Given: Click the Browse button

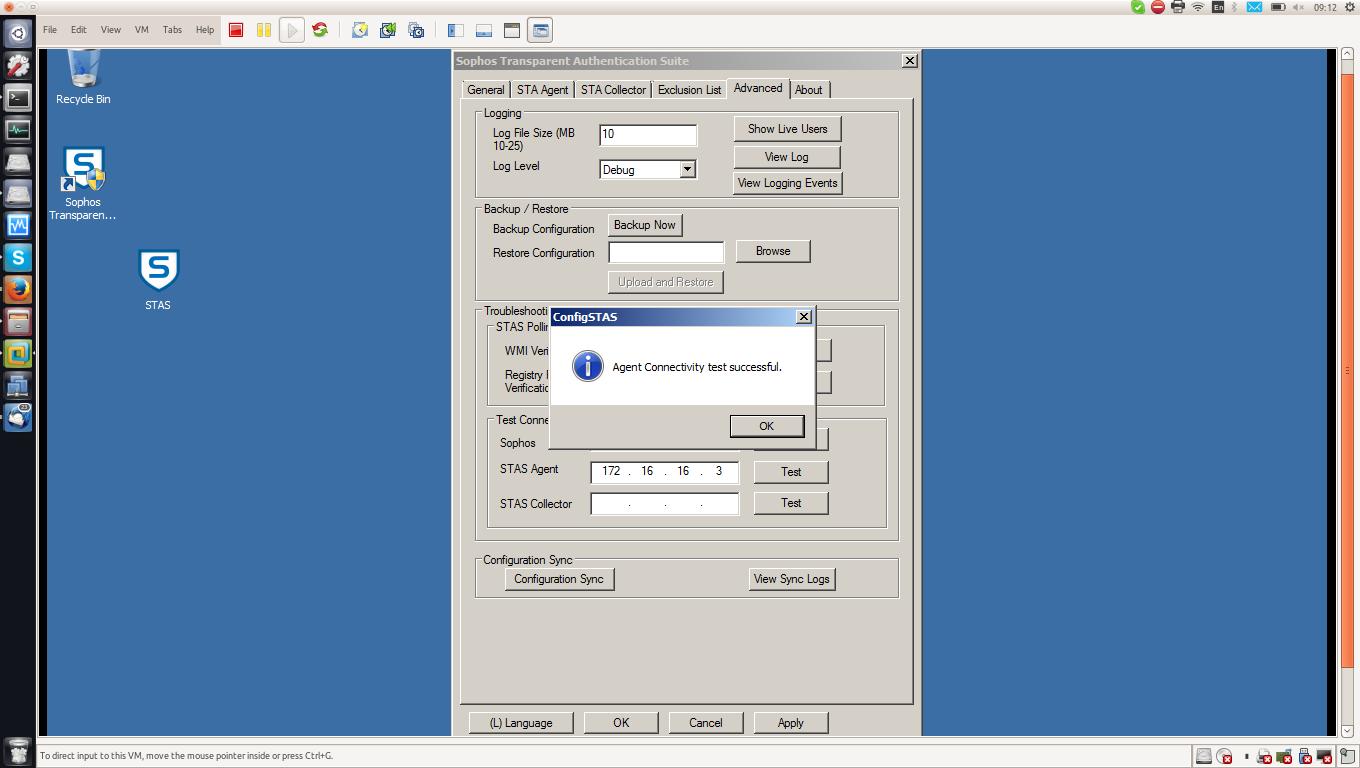Looking at the screenshot, I should tap(773, 251).
